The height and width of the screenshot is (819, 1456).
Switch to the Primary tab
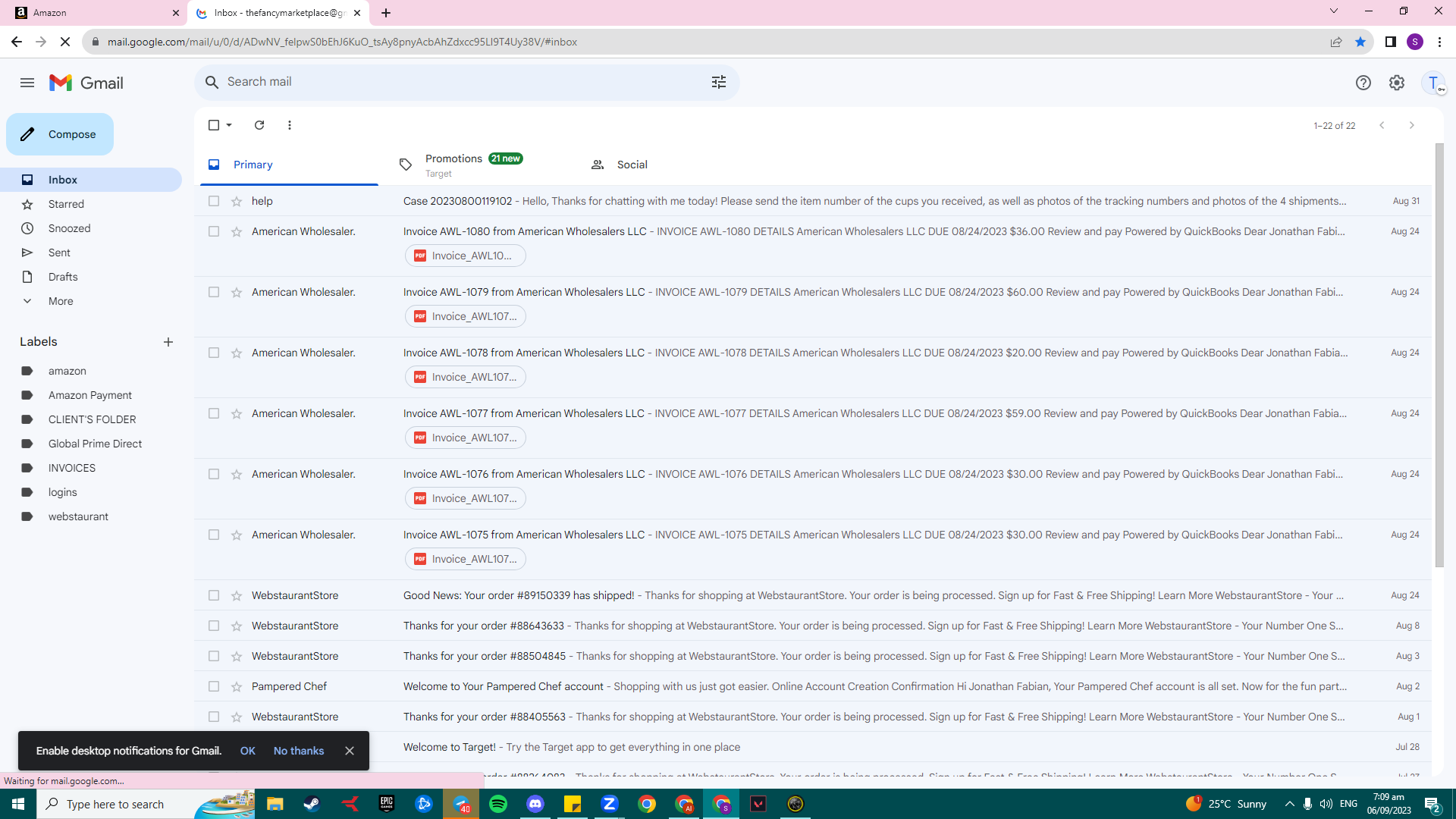[289, 165]
